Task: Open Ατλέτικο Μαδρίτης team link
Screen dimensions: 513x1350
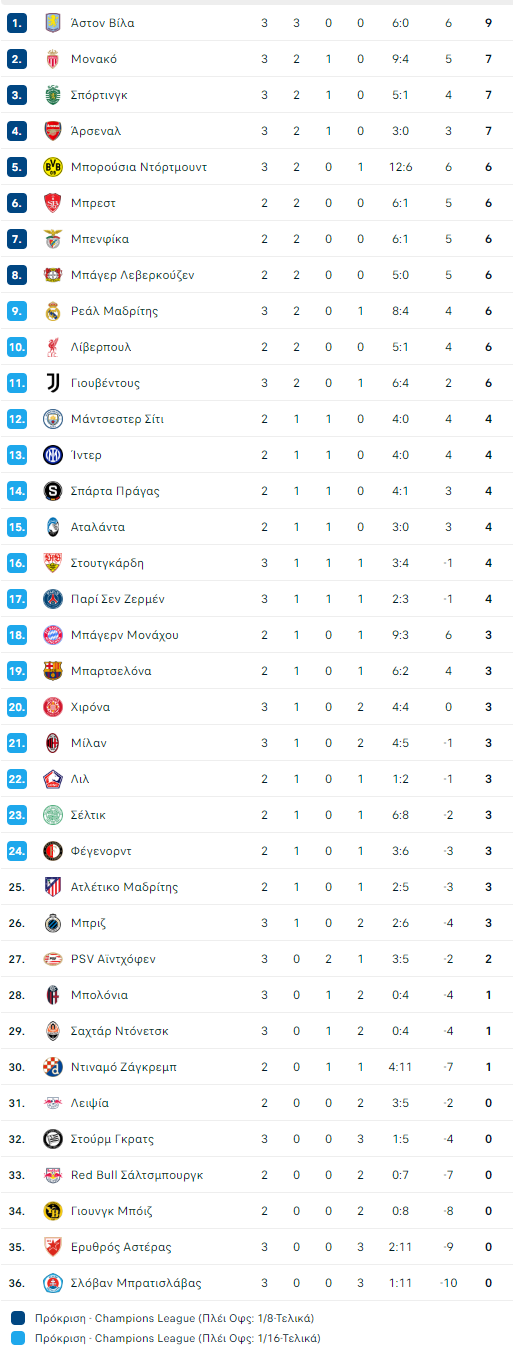Action: [x=125, y=887]
